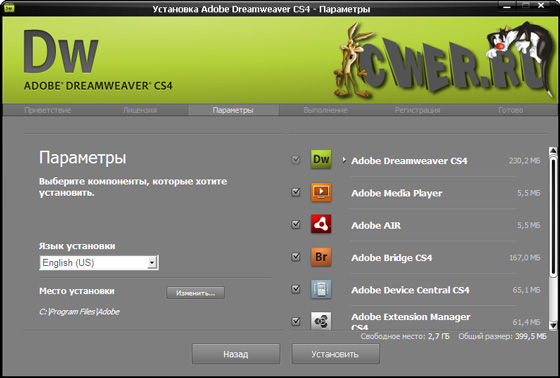Image resolution: width=560 pixels, height=378 pixels.
Task: Click the 230,2 МБ size value
Action: (524, 161)
